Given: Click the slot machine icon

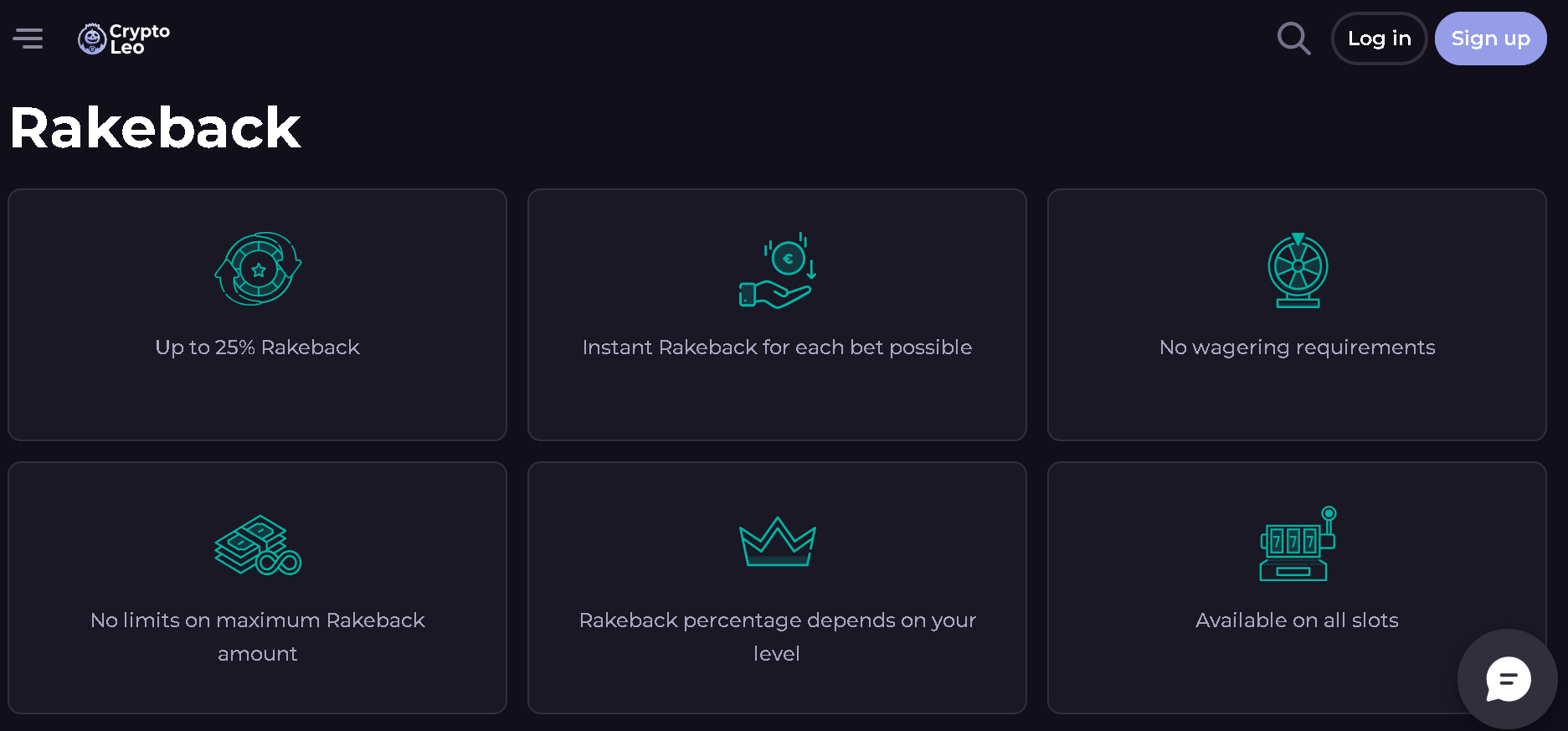Looking at the screenshot, I should tap(1298, 543).
